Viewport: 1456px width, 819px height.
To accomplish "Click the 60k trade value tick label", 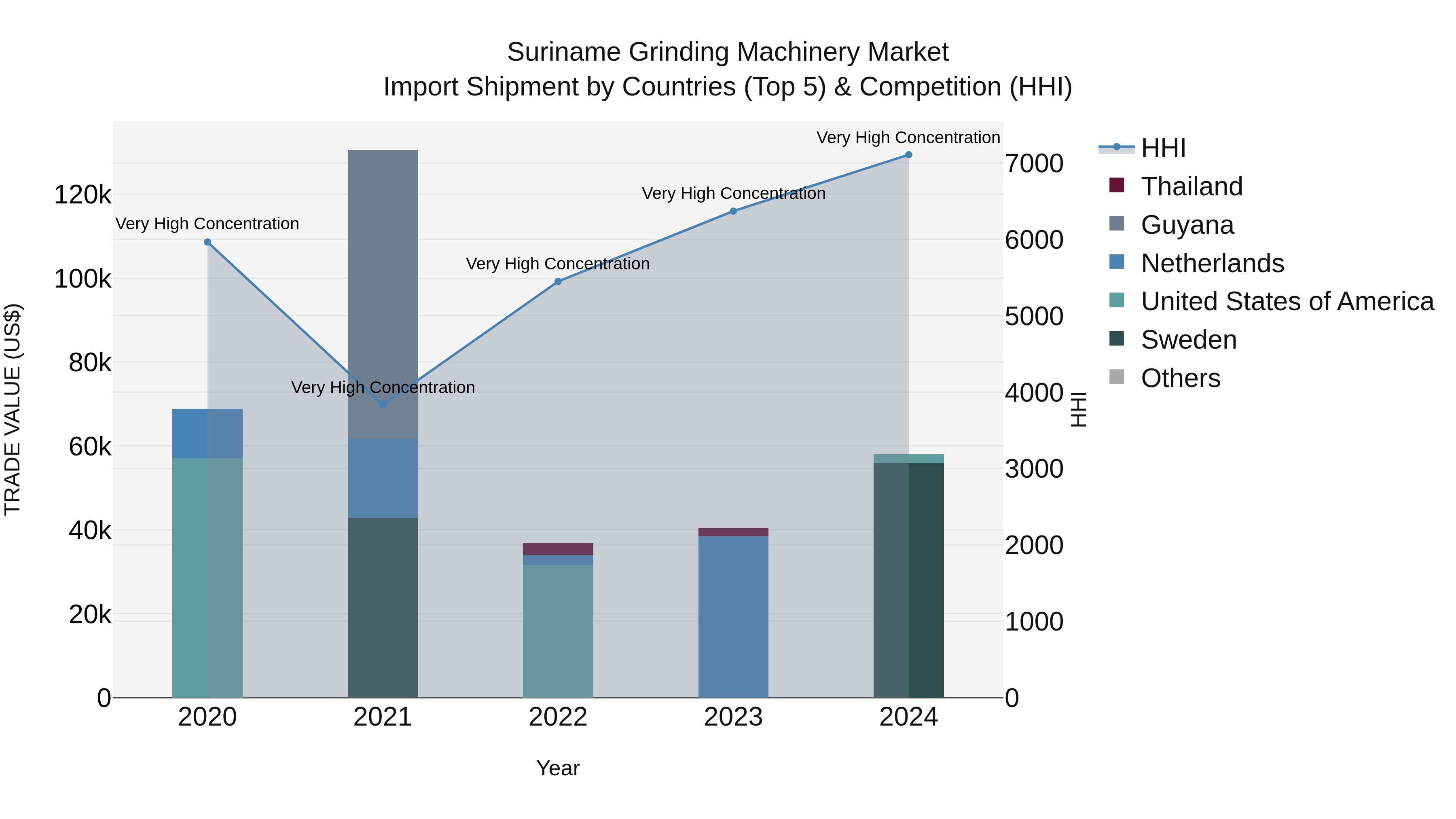I will [x=90, y=447].
